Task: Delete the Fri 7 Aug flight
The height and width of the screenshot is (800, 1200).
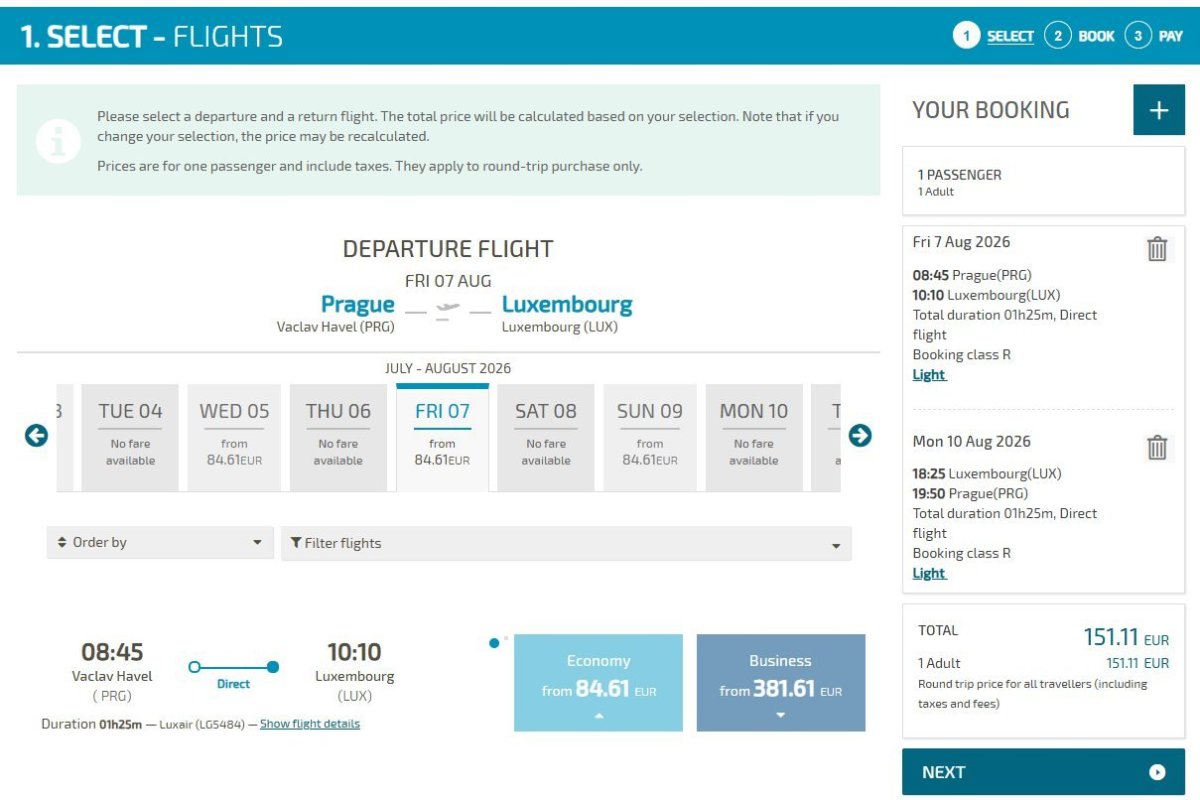Action: (x=1157, y=248)
